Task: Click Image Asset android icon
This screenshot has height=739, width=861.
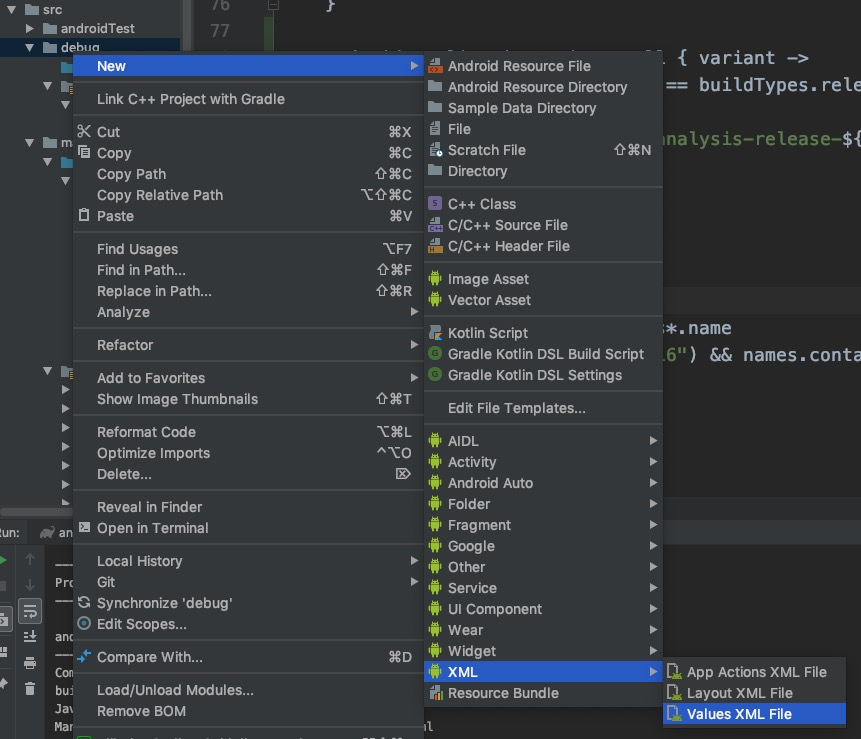Action: click(435, 279)
